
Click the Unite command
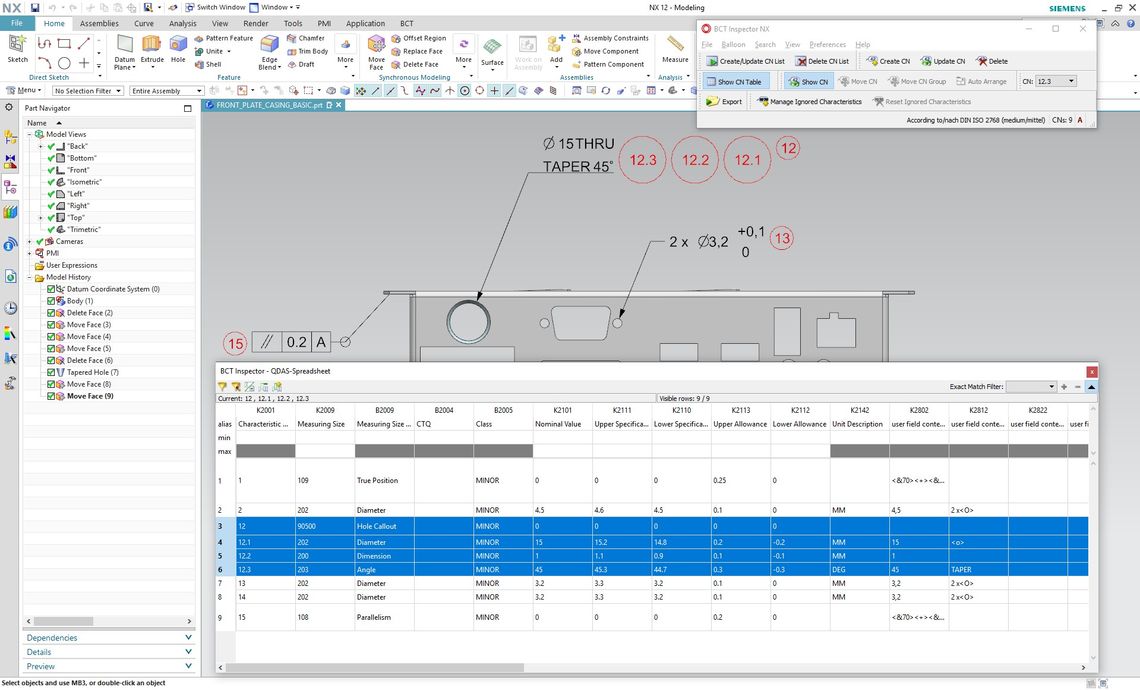(212, 52)
